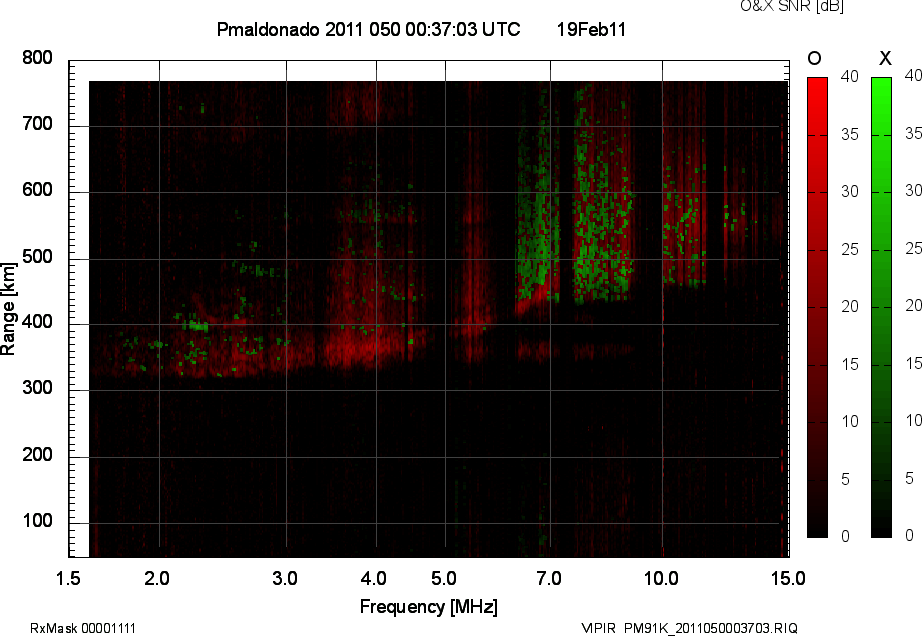The image size is (922, 636).
Task: Select the date label '19Feb11'
Action: [591, 29]
